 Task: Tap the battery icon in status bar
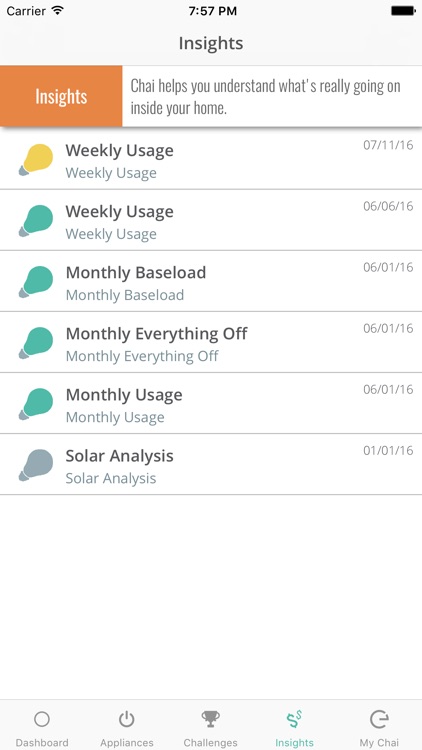403,11
